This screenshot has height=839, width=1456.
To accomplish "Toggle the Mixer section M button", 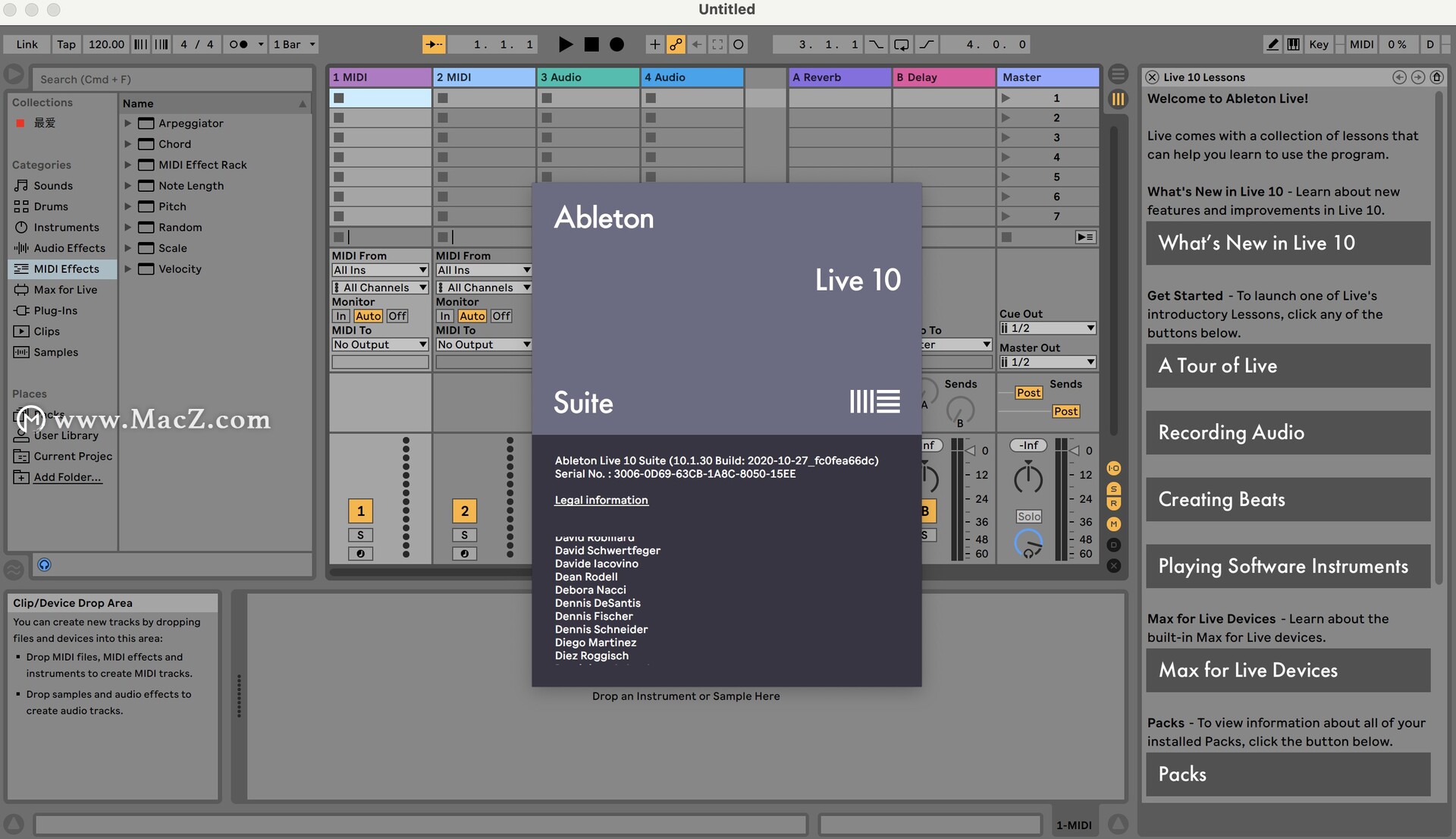I will [x=1113, y=524].
